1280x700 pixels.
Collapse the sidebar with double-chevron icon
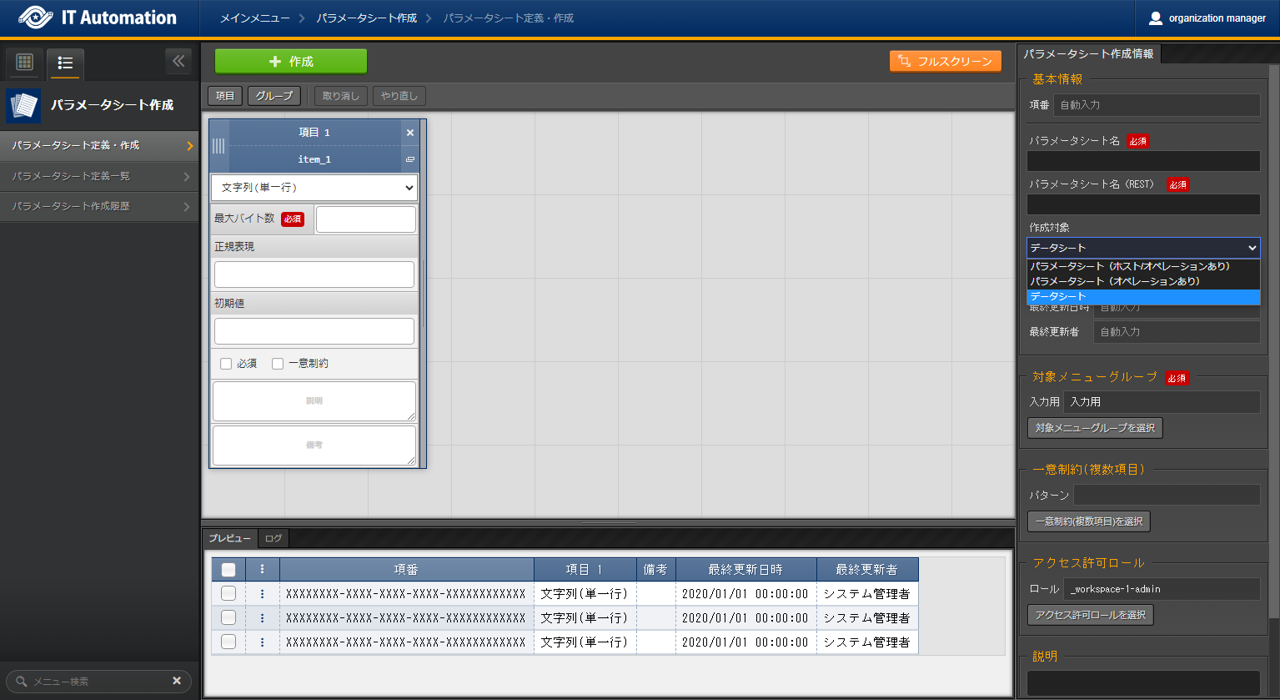178,61
